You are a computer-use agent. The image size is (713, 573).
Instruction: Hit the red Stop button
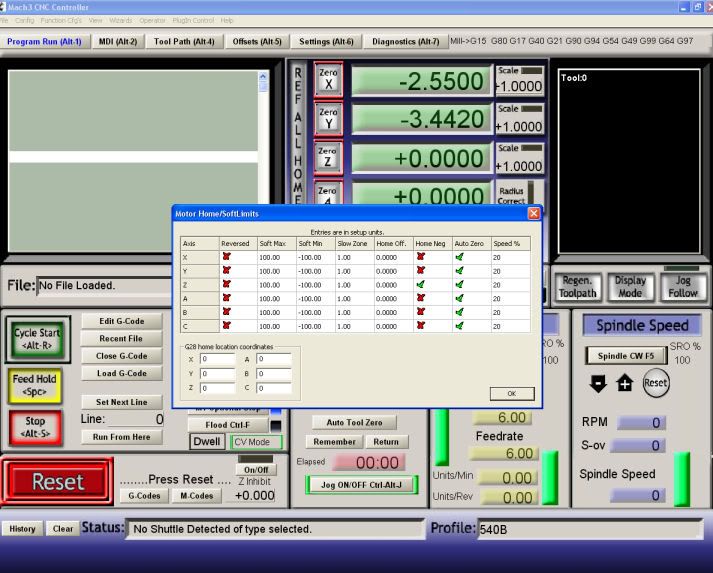click(35, 427)
